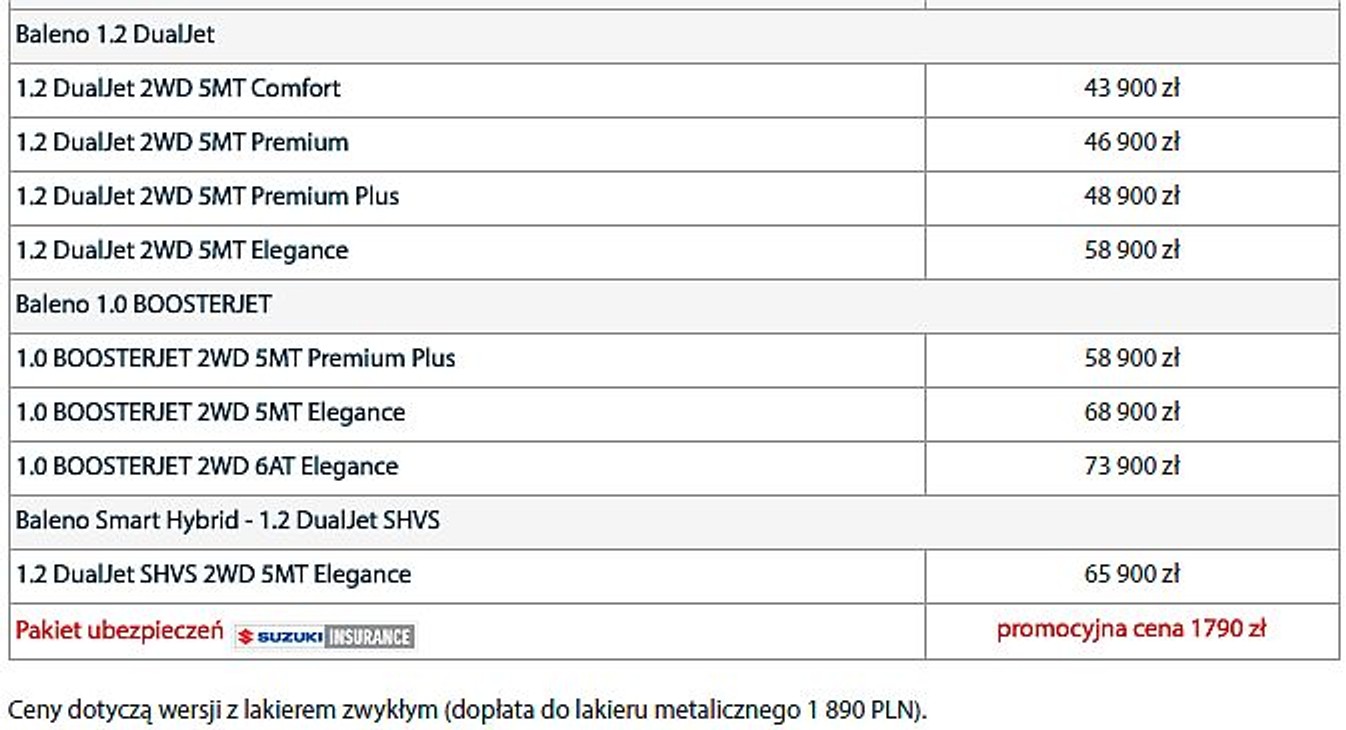1346x730 pixels.
Task: Click the 65 900 zł price cell
Action: 1132,575
